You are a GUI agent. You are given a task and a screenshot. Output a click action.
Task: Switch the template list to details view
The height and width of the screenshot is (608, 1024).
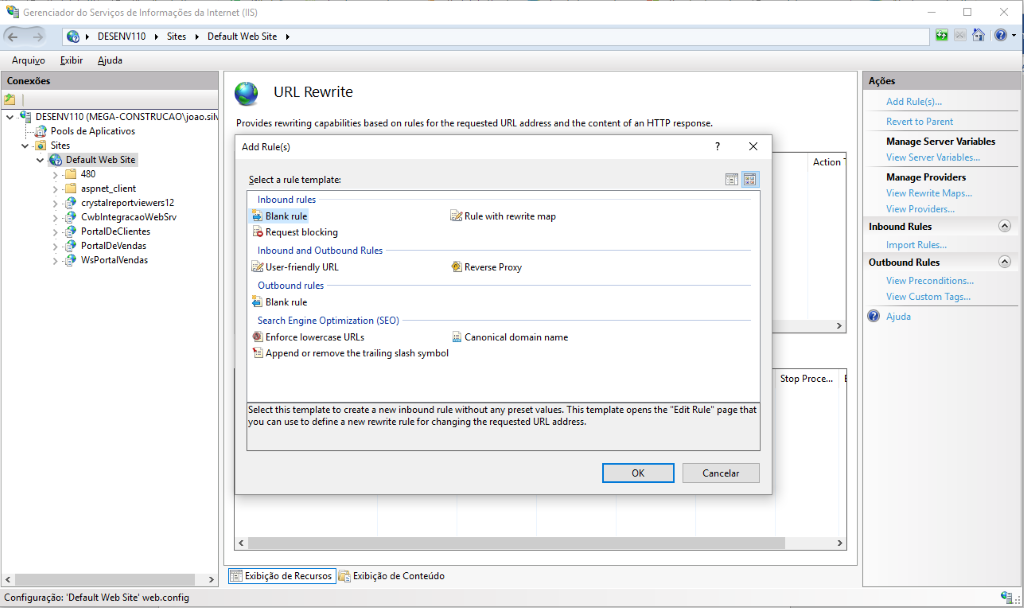[x=731, y=179]
